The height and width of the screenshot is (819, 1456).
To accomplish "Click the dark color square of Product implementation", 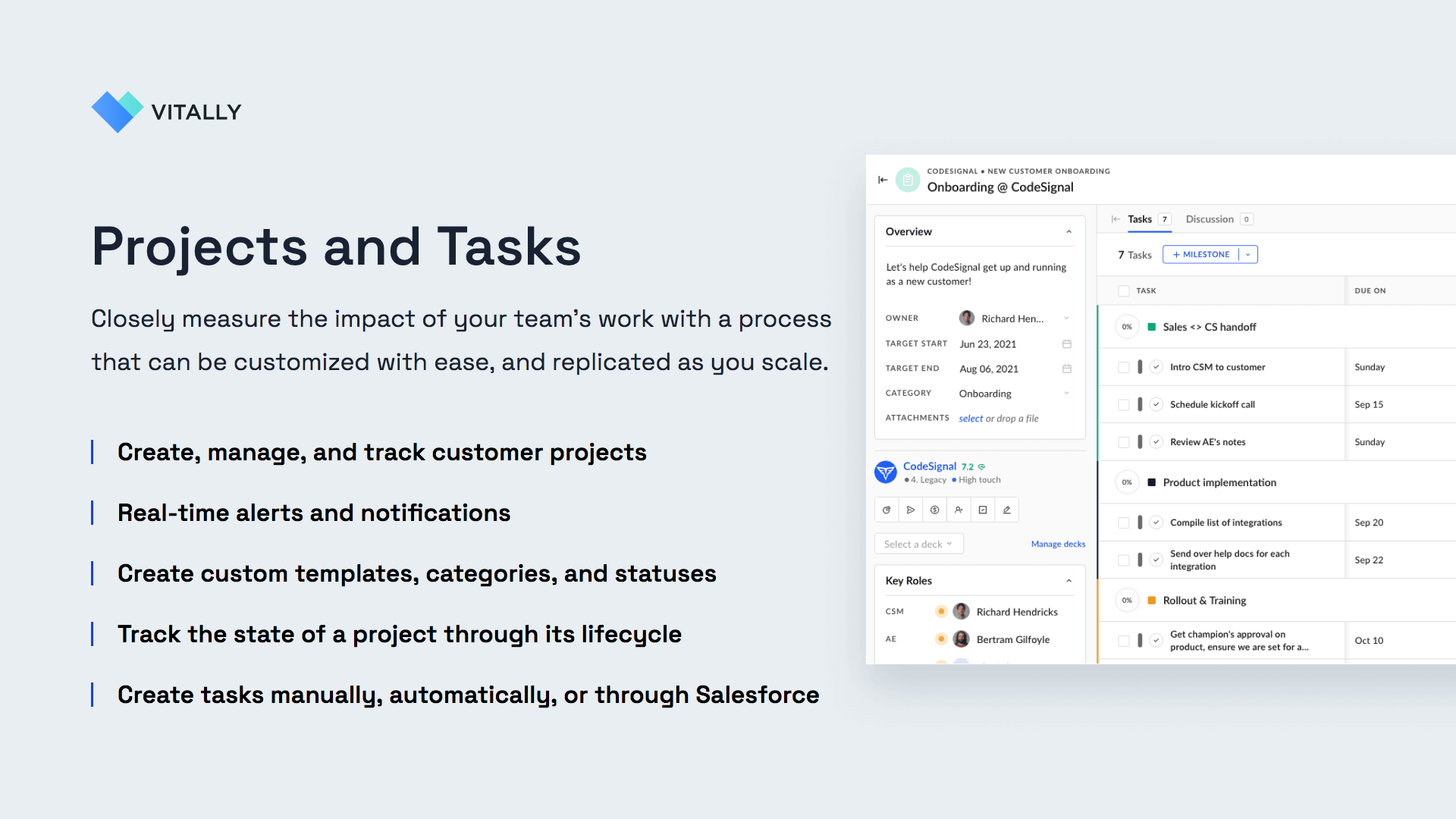I will tap(1152, 482).
